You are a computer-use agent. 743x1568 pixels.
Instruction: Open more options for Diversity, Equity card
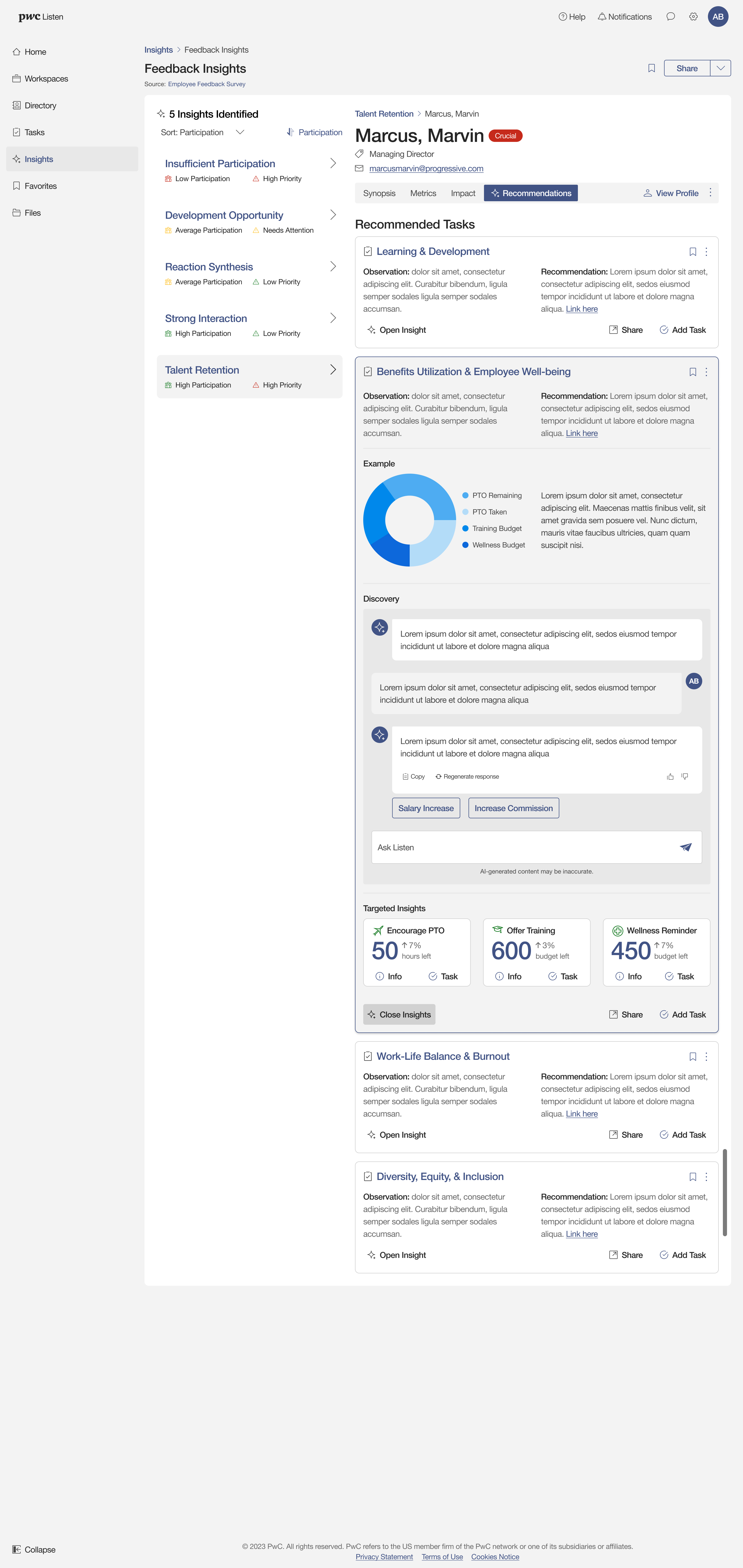(x=706, y=1177)
